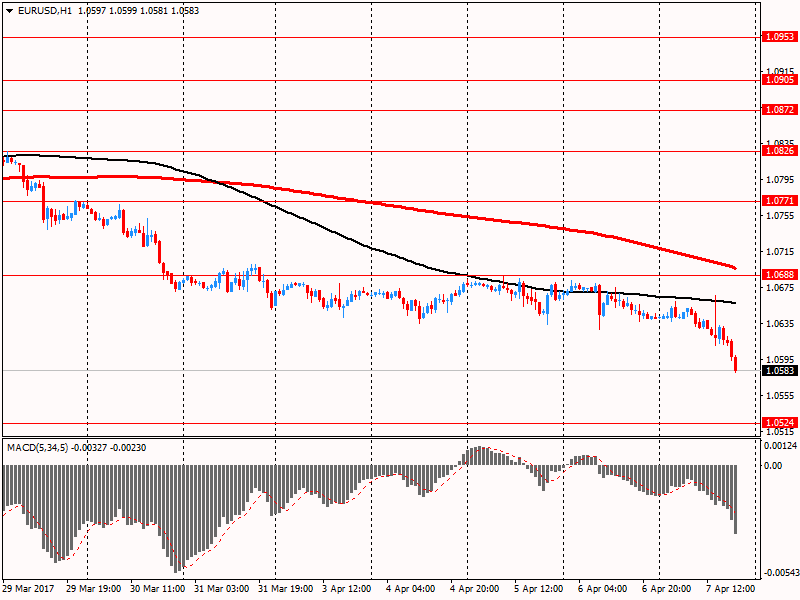Click the 30 Mar 11:00 time label
The width and height of the screenshot is (800, 600).
click(157, 589)
